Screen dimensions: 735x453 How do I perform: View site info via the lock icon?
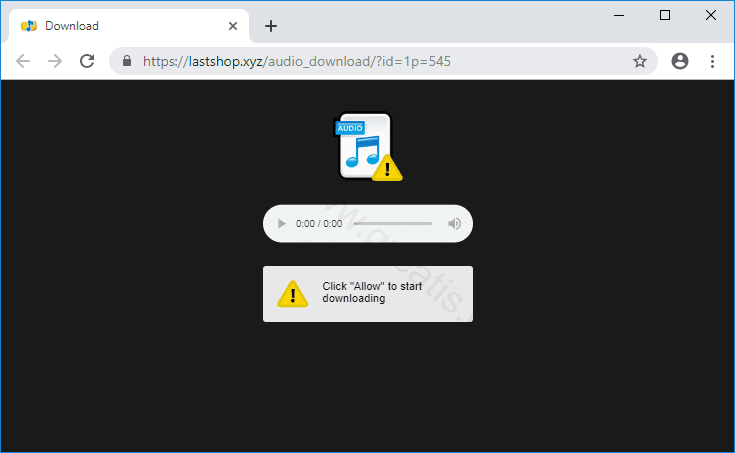click(x=127, y=61)
